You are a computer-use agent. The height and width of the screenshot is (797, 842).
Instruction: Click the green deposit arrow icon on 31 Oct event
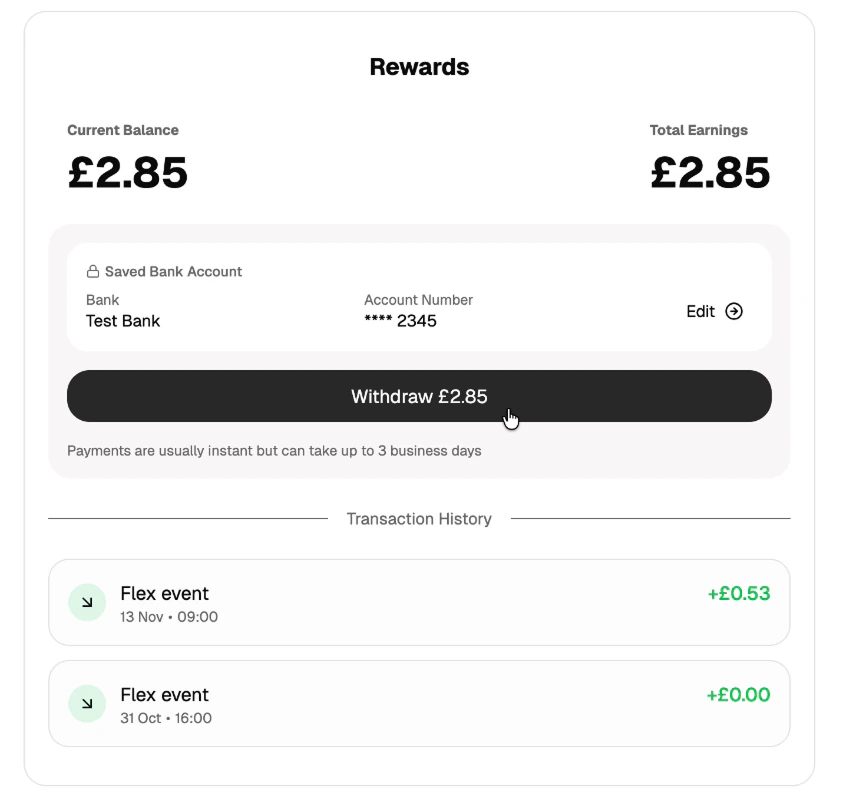[x=86, y=703]
